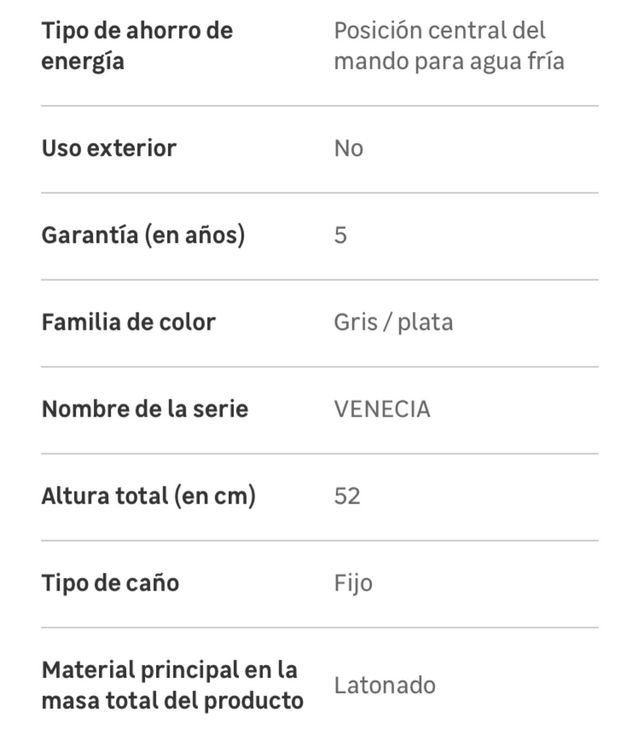This screenshot has width=640, height=745.
Task: Select the 'Latonado' material value
Action: (x=385, y=686)
